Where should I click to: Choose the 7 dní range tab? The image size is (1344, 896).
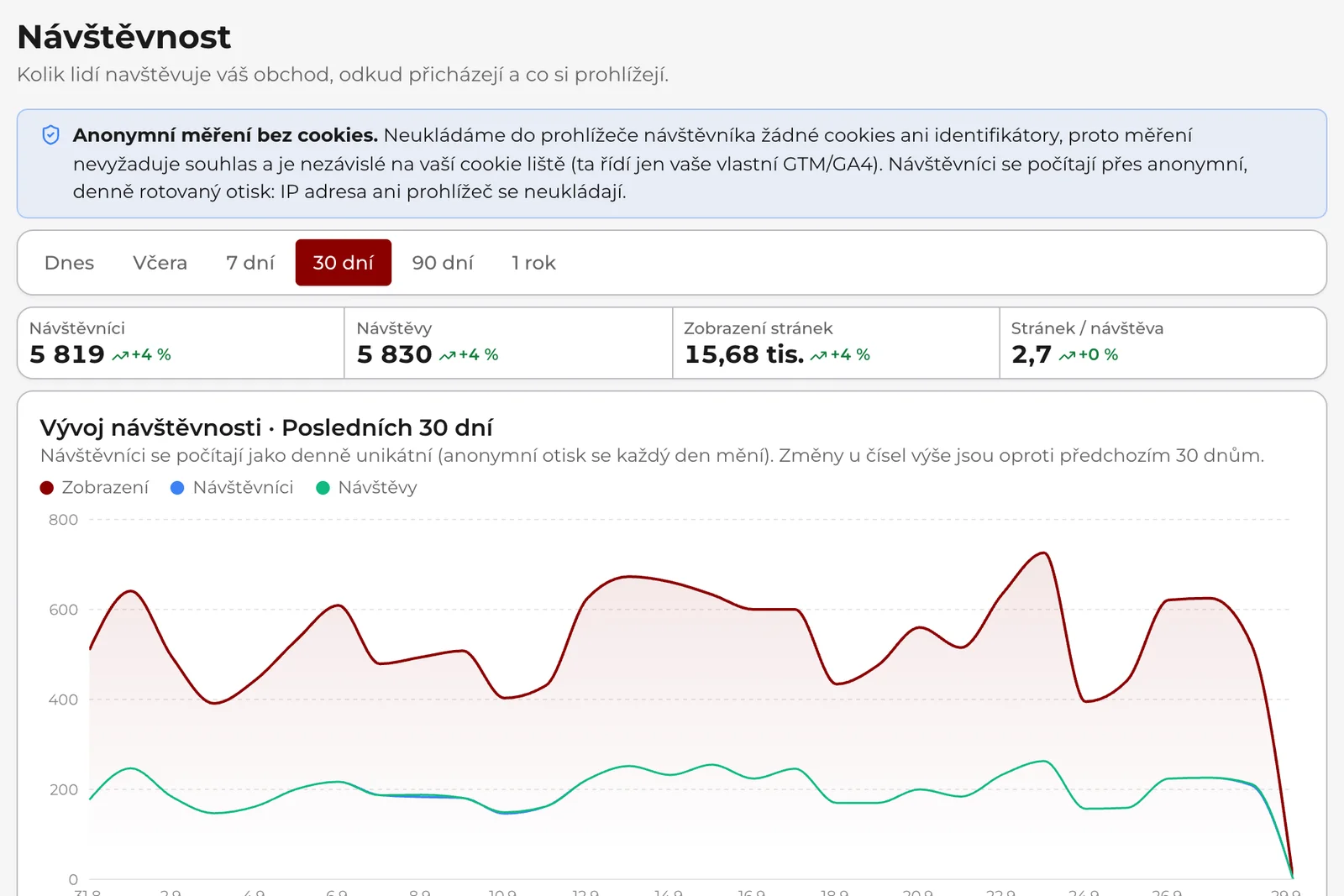(250, 263)
